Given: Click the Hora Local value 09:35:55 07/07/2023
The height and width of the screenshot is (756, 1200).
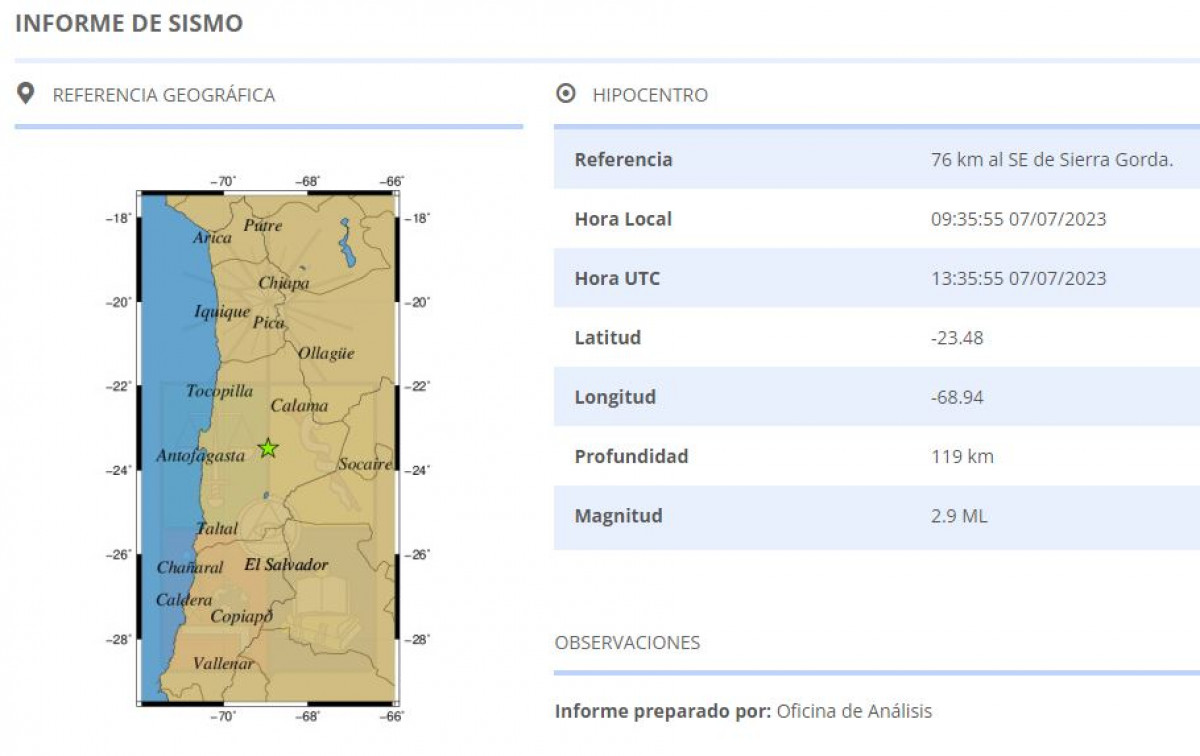Looking at the screenshot, I should click(x=1018, y=219).
